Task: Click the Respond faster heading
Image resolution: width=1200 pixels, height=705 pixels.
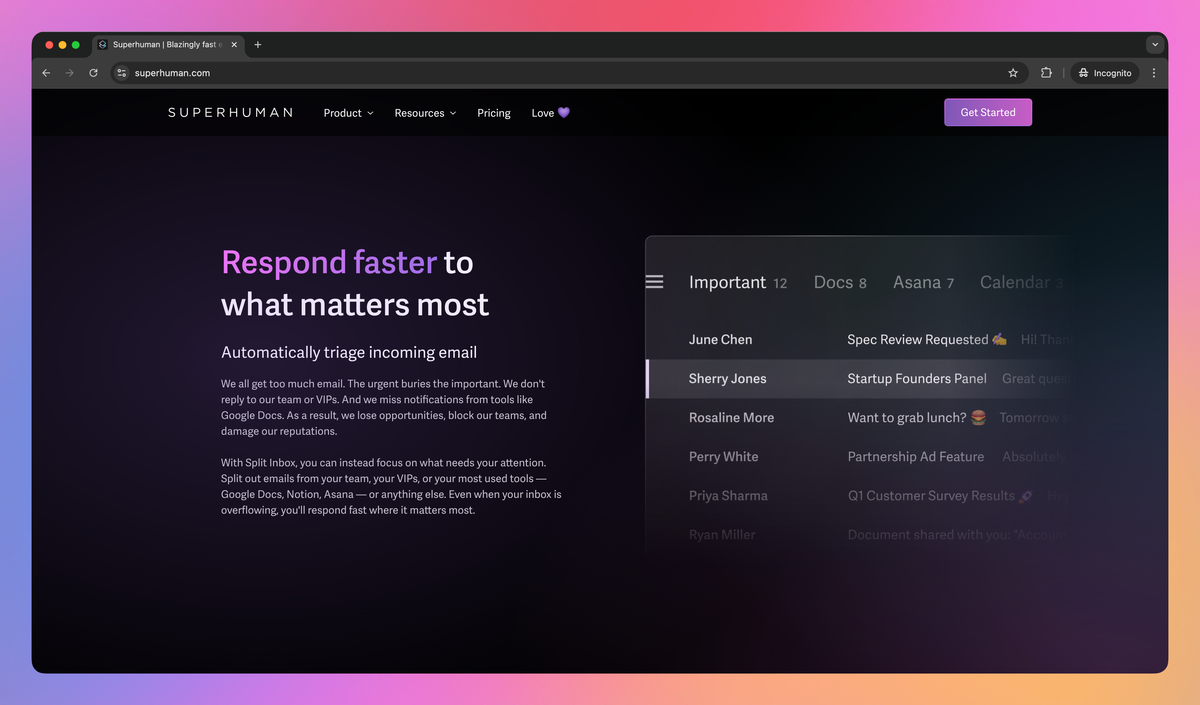Action: click(x=329, y=262)
